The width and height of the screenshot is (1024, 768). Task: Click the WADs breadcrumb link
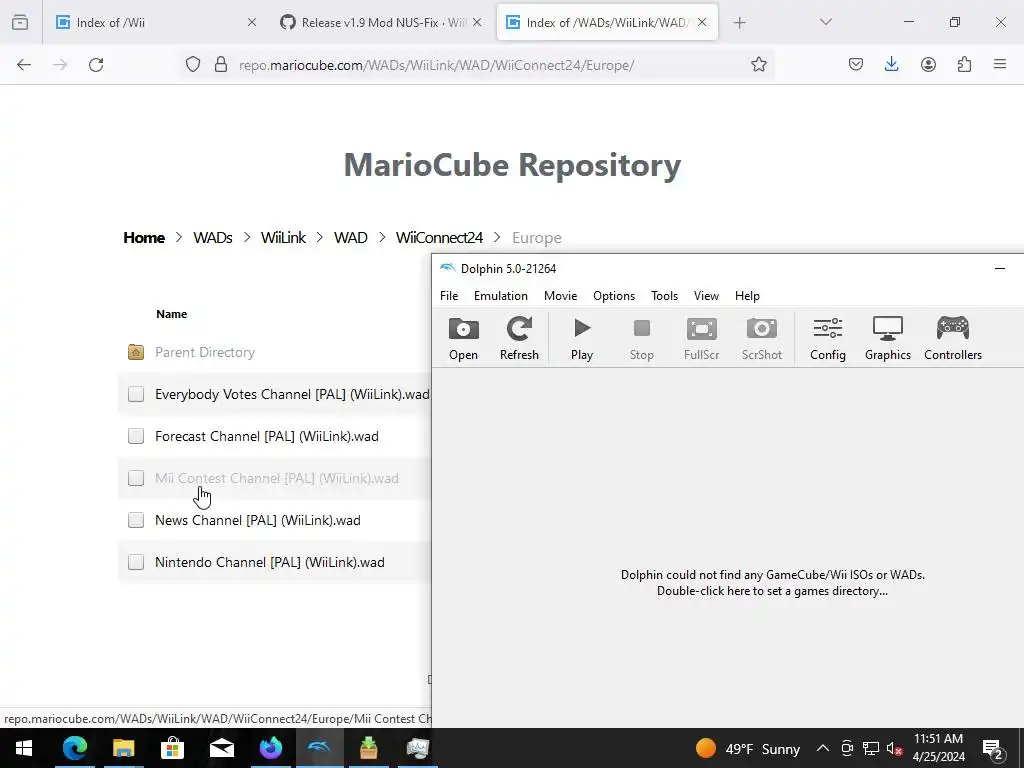[x=213, y=238]
